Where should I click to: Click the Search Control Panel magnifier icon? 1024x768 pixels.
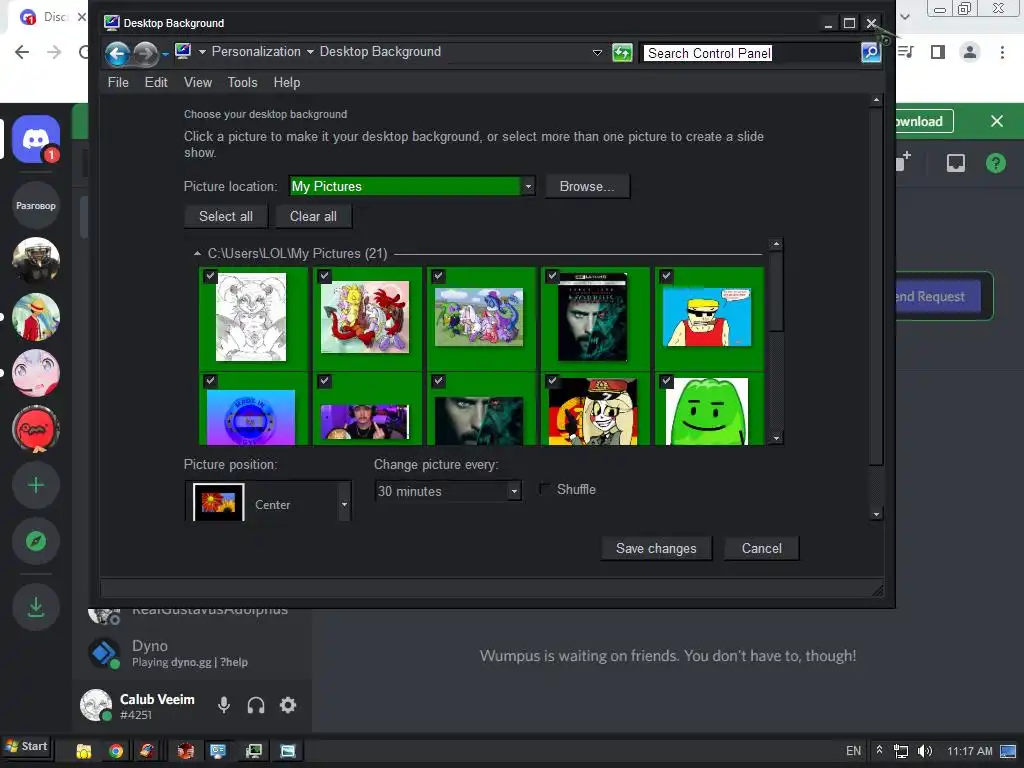871,53
